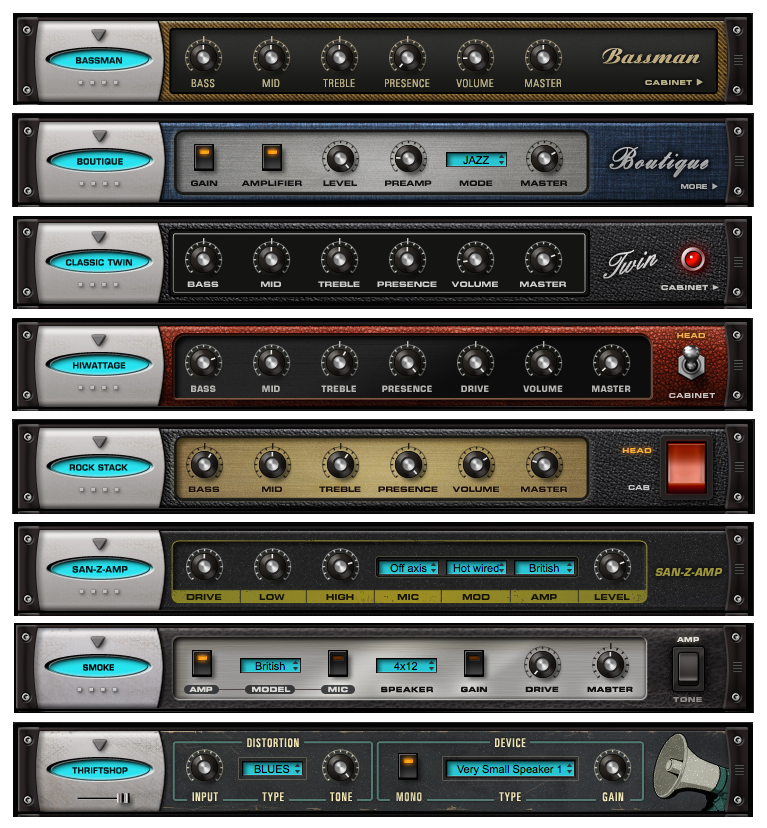Toggle the Boutique GAIN switch
This screenshot has height=828, width=767.
[x=203, y=157]
